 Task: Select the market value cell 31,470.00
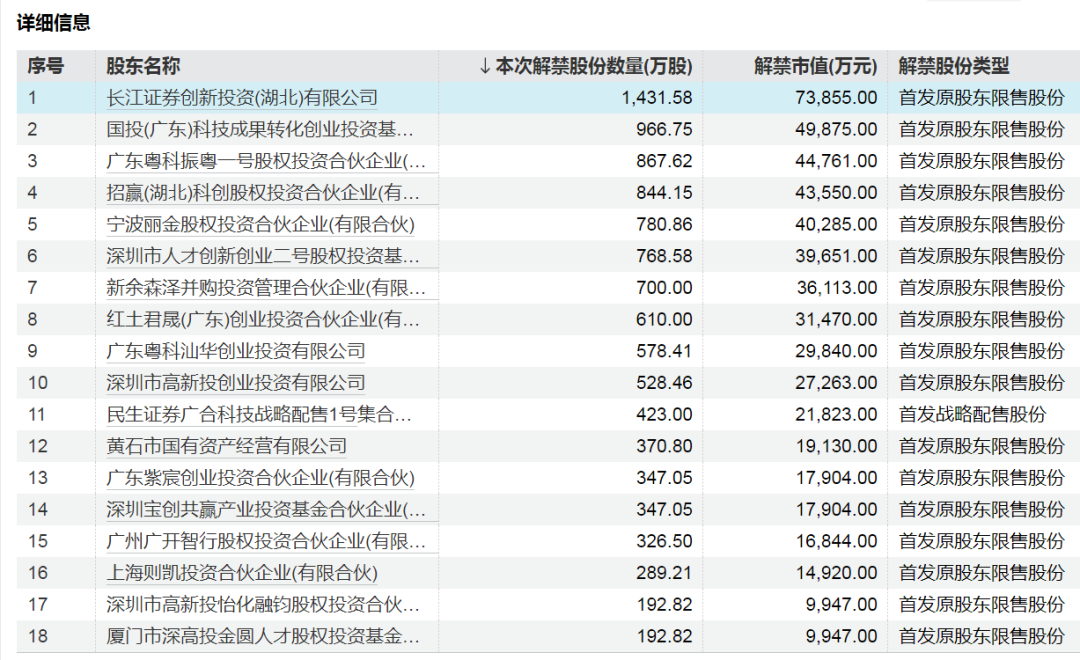(836, 320)
